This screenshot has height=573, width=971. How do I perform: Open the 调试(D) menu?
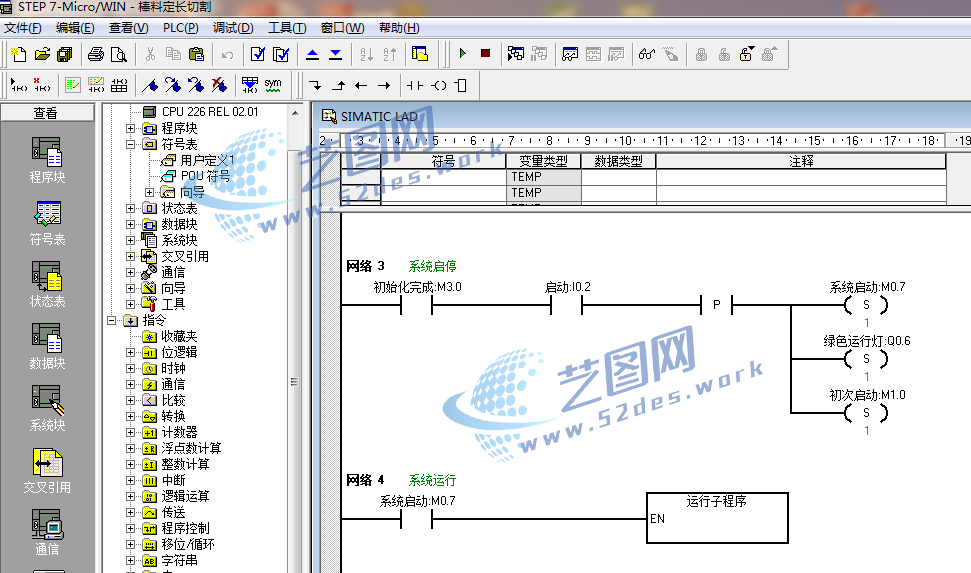click(x=233, y=28)
